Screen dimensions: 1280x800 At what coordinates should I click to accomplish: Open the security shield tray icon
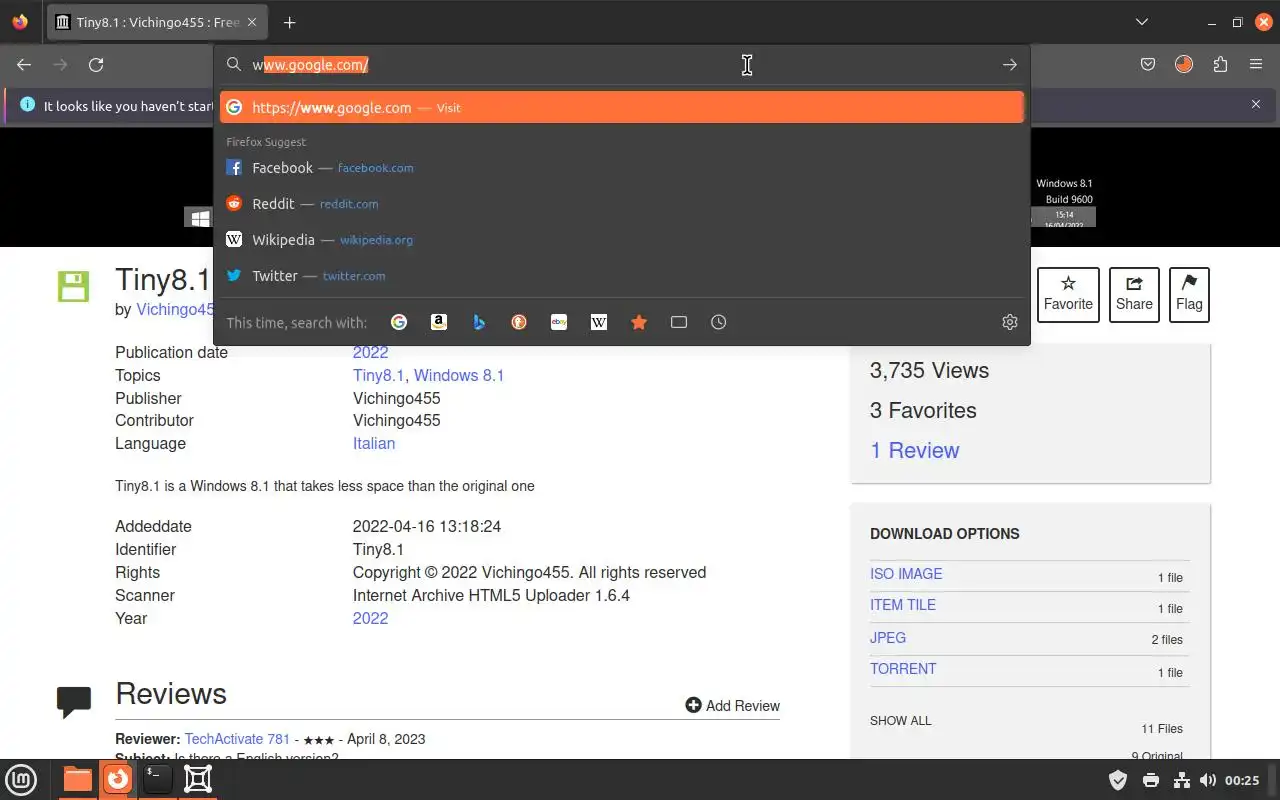pos(1118,780)
